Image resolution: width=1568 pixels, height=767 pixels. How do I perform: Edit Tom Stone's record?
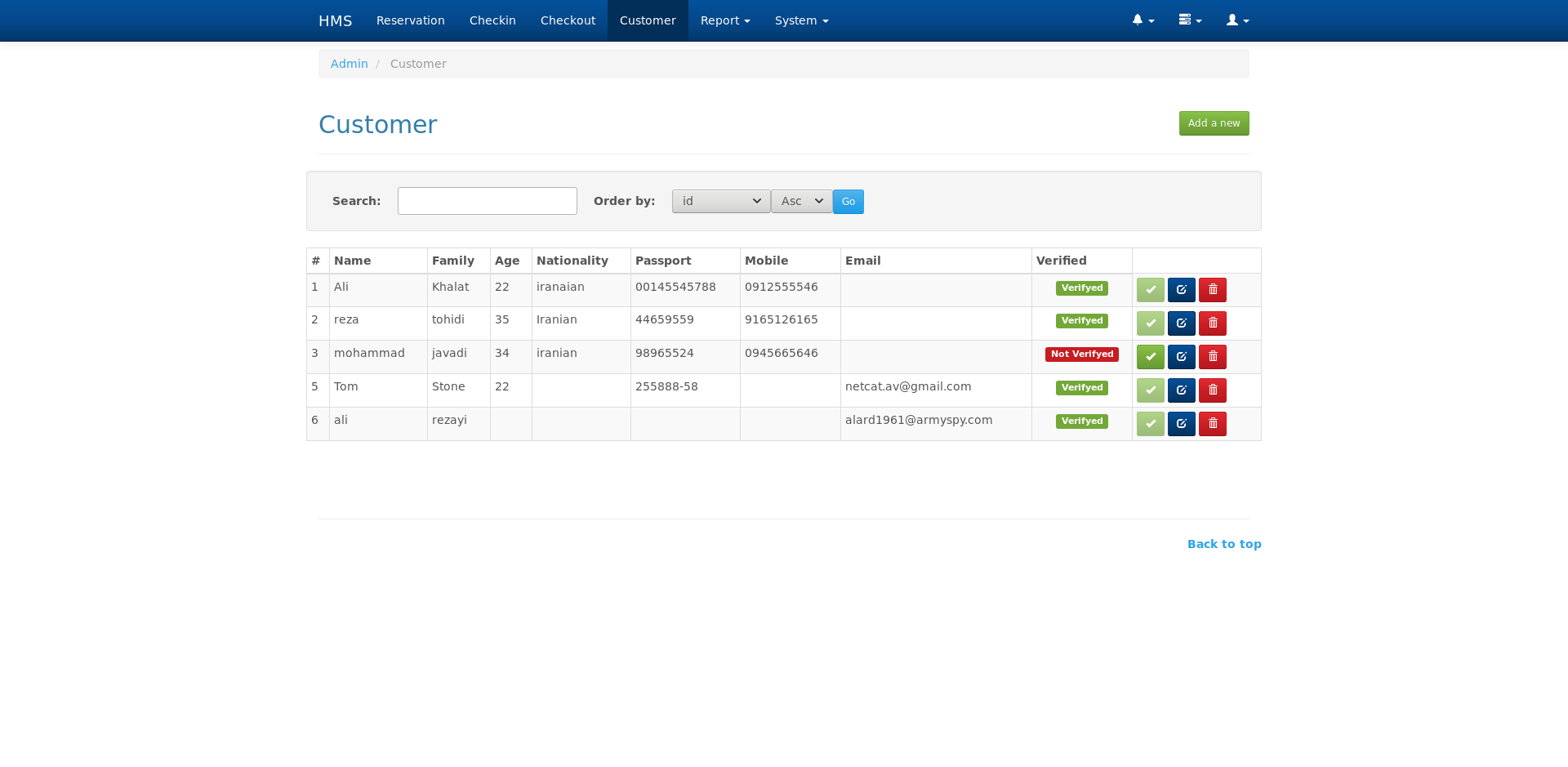pyautogui.click(x=1181, y=390)
